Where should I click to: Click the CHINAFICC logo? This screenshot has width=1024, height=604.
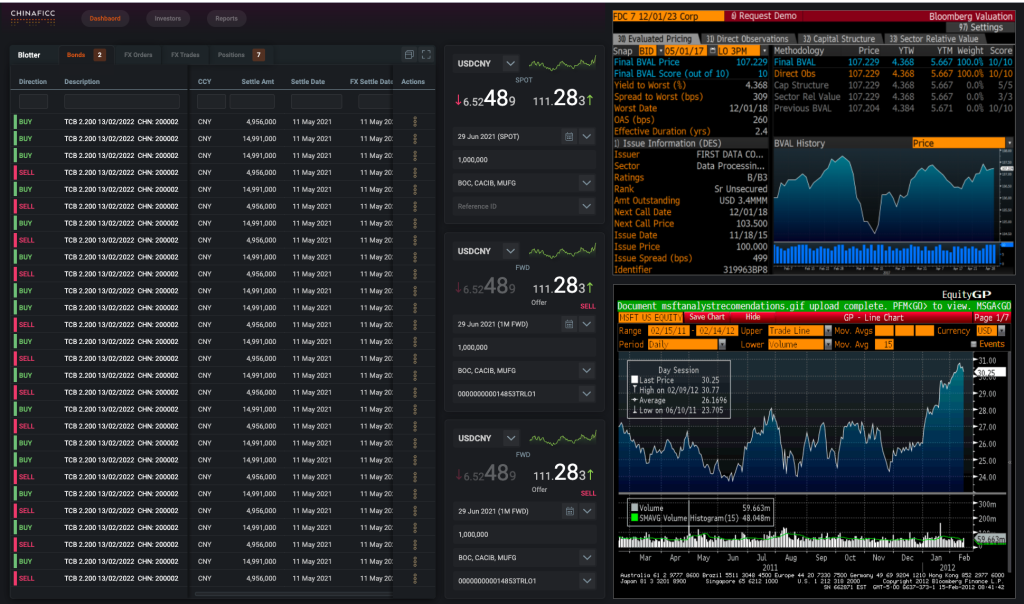[33, 16]
